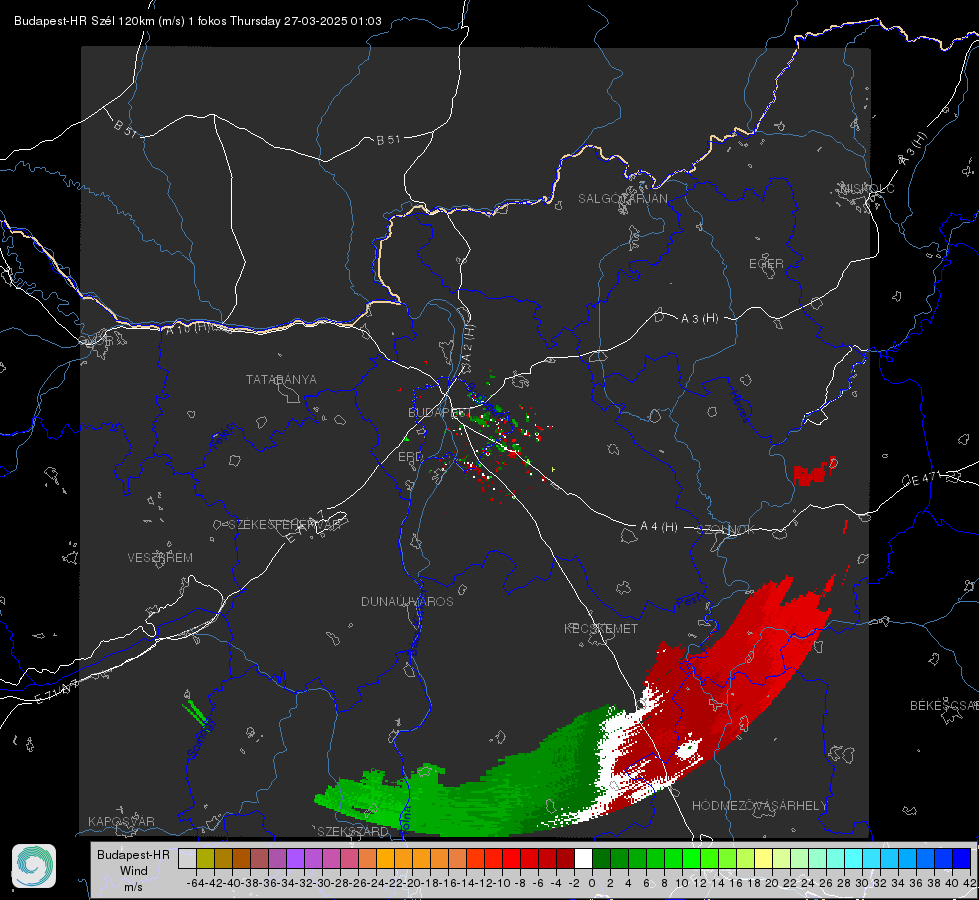The width and height of the screenshot is (979, 900).
Task: Click the KAPOSVÁR city label
Action: pos(121,821)
